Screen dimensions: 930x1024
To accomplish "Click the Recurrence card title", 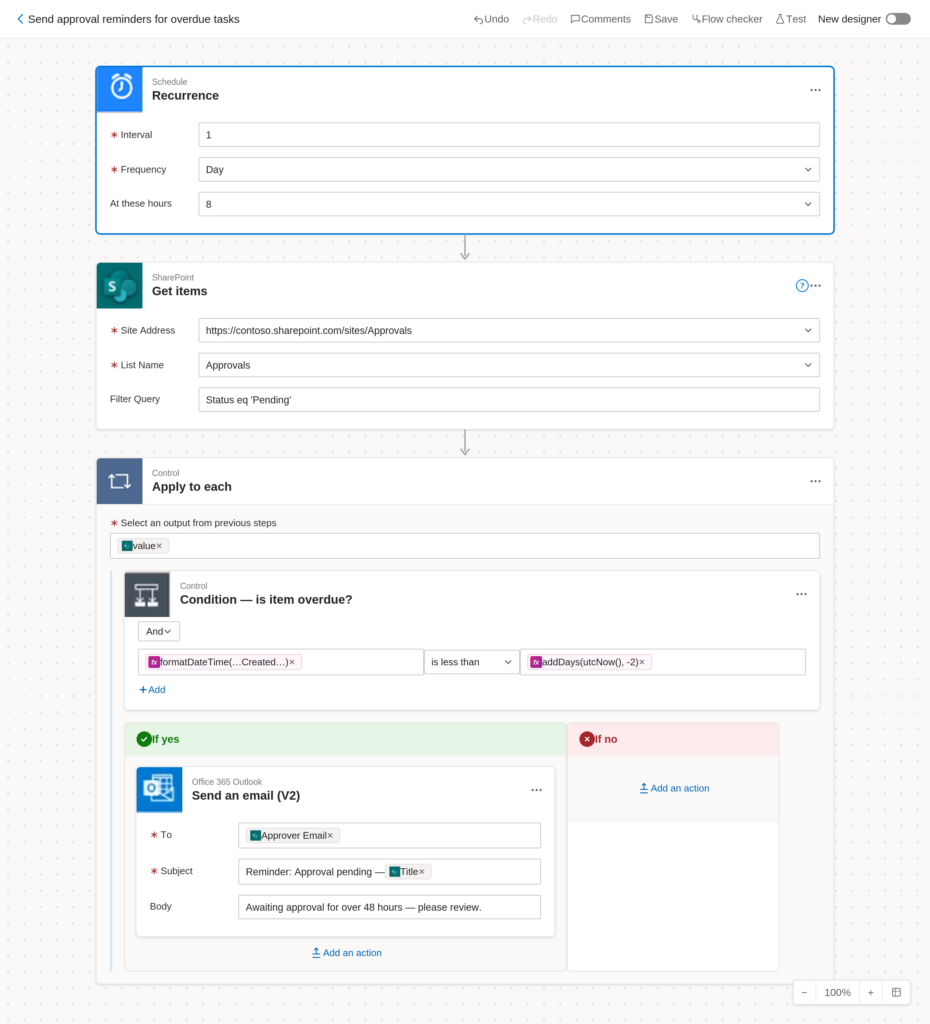I will [x=185, y=95].
